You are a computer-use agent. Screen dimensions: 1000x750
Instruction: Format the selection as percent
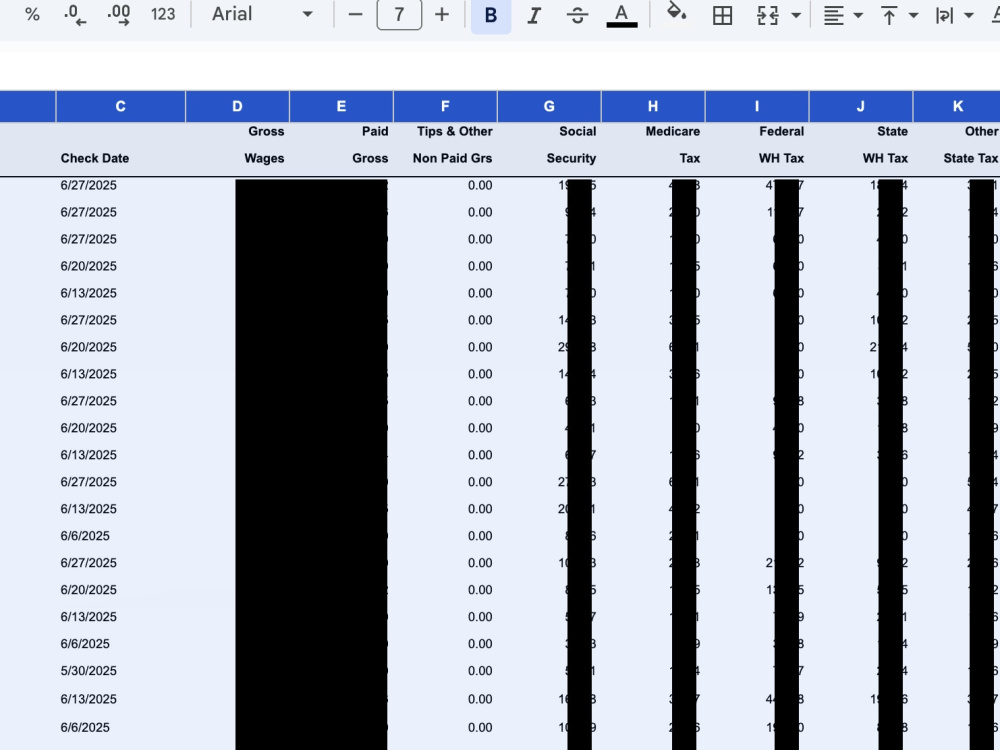tap(32, 14)
